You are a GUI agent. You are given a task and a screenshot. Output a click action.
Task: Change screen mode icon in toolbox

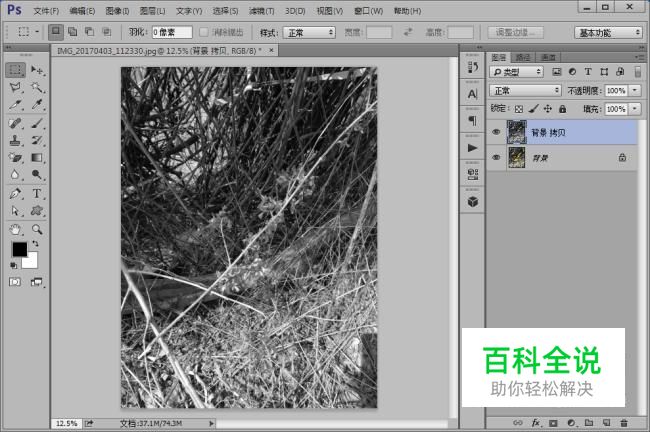(x=36, y=282)
